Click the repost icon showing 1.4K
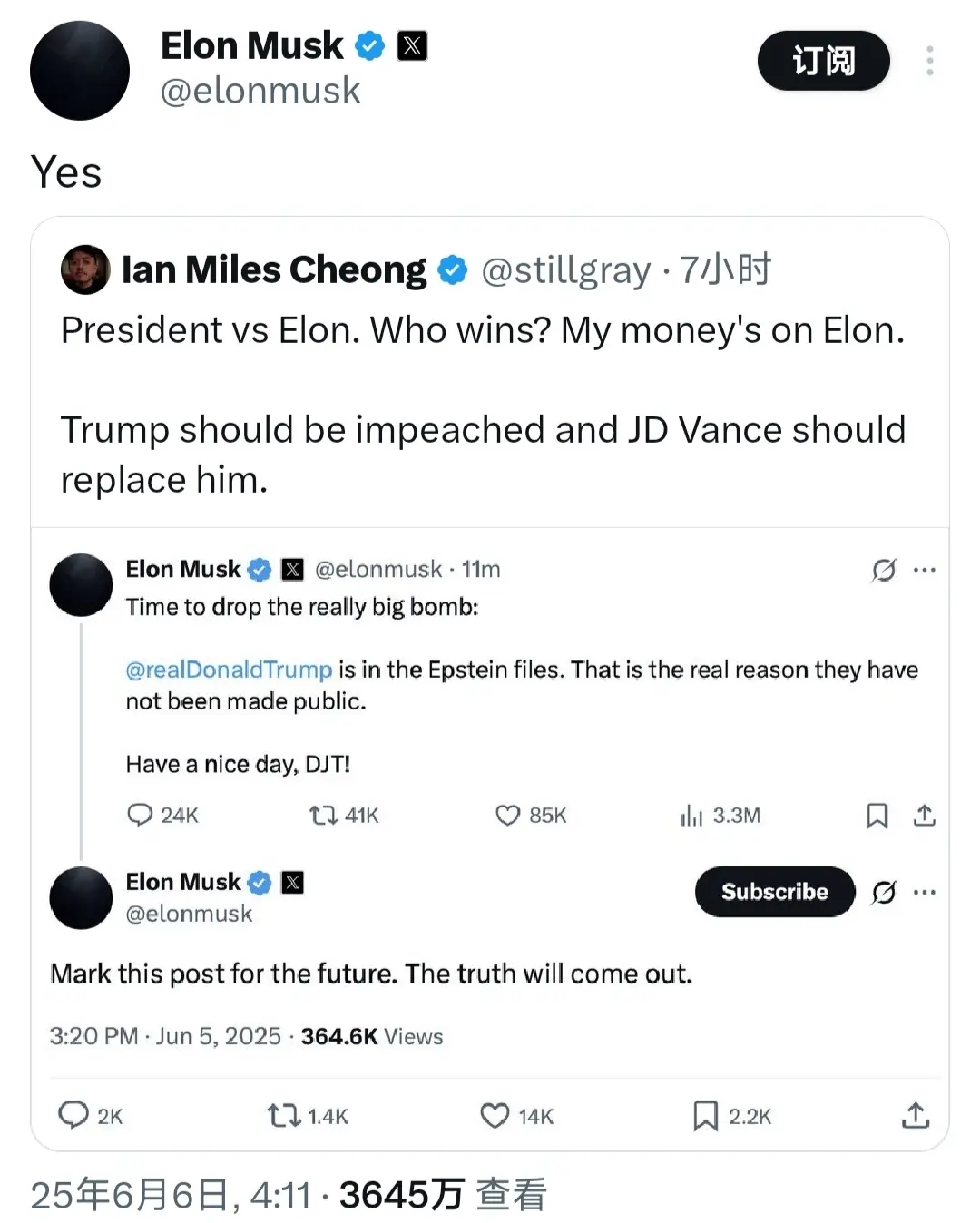980x1223 pixels. click(x=283, y=1115)
